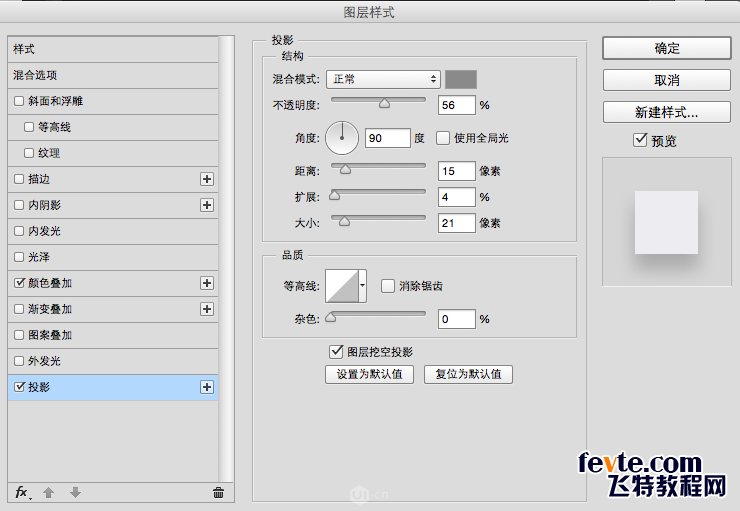Enable 等高线 sub-option checkbox
This screenshot has height=511, width=740.
[29, 127]
